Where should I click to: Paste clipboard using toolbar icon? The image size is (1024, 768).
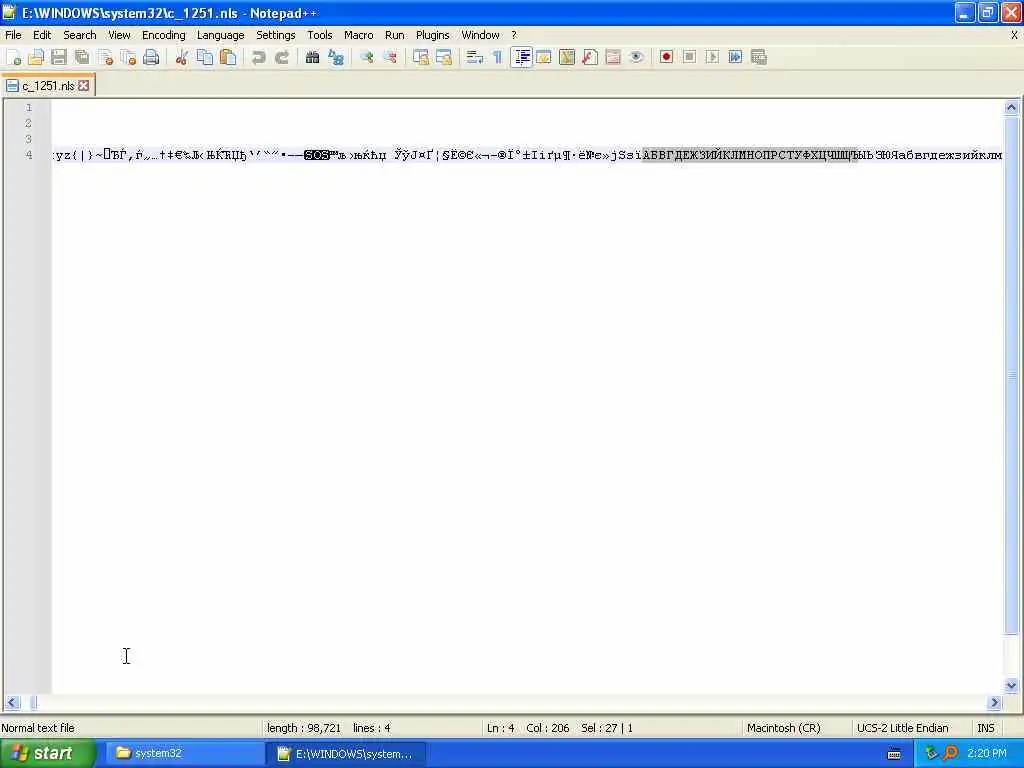tap(228, 57)
